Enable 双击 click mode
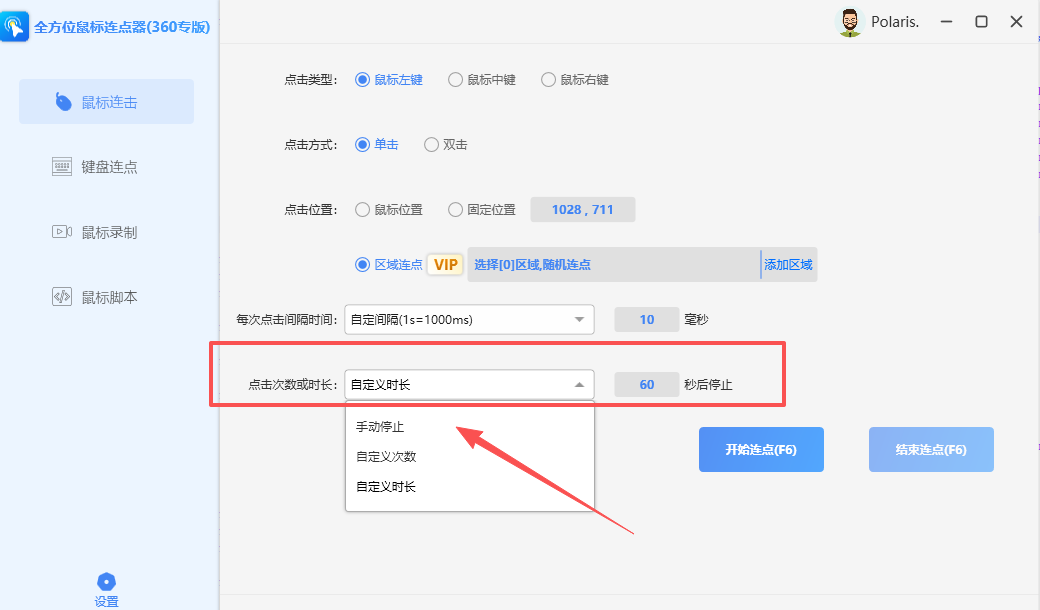 pyautogui.click(x=446, y=144)
